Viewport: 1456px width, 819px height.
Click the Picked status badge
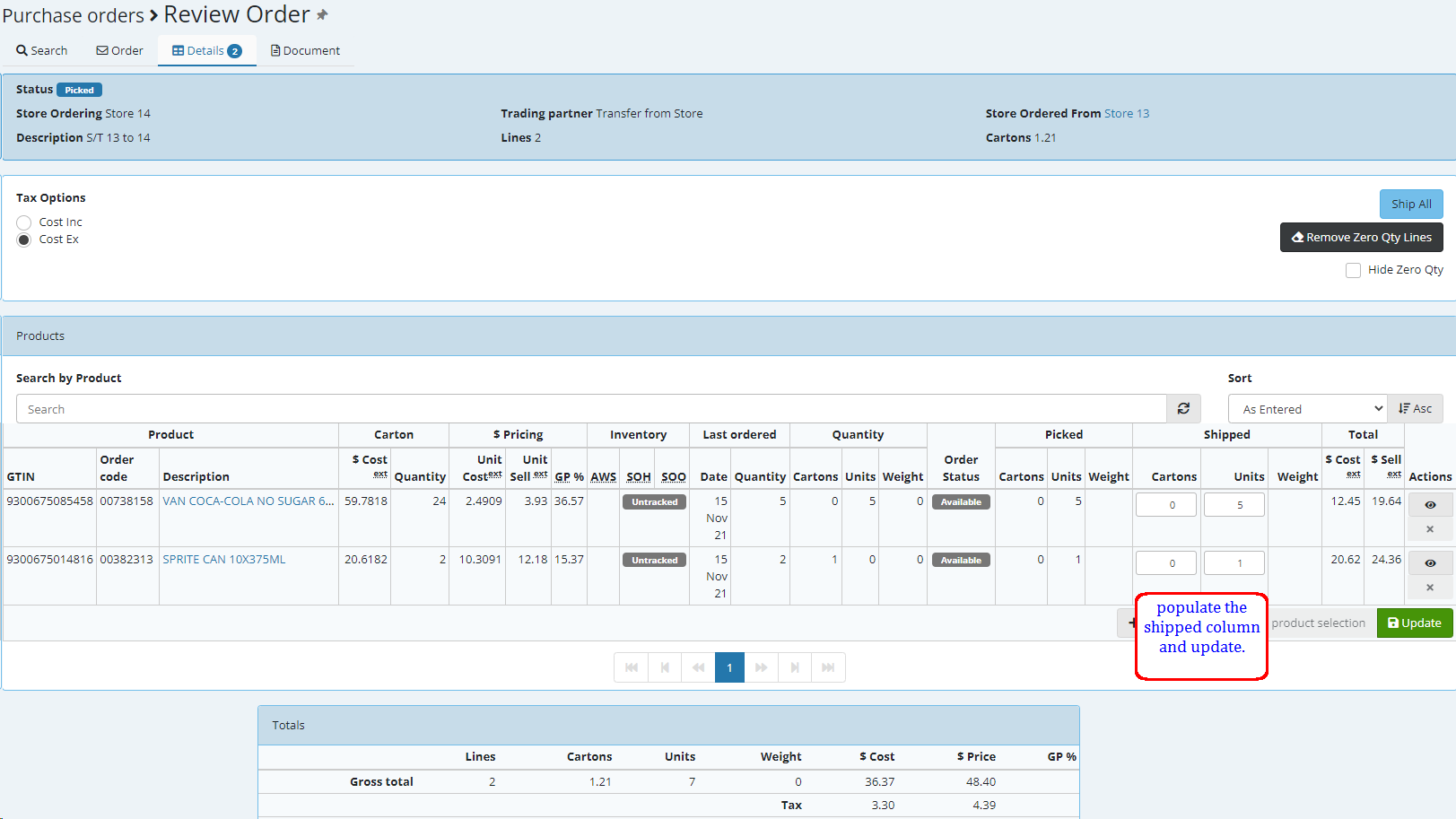tap(79, 90)
